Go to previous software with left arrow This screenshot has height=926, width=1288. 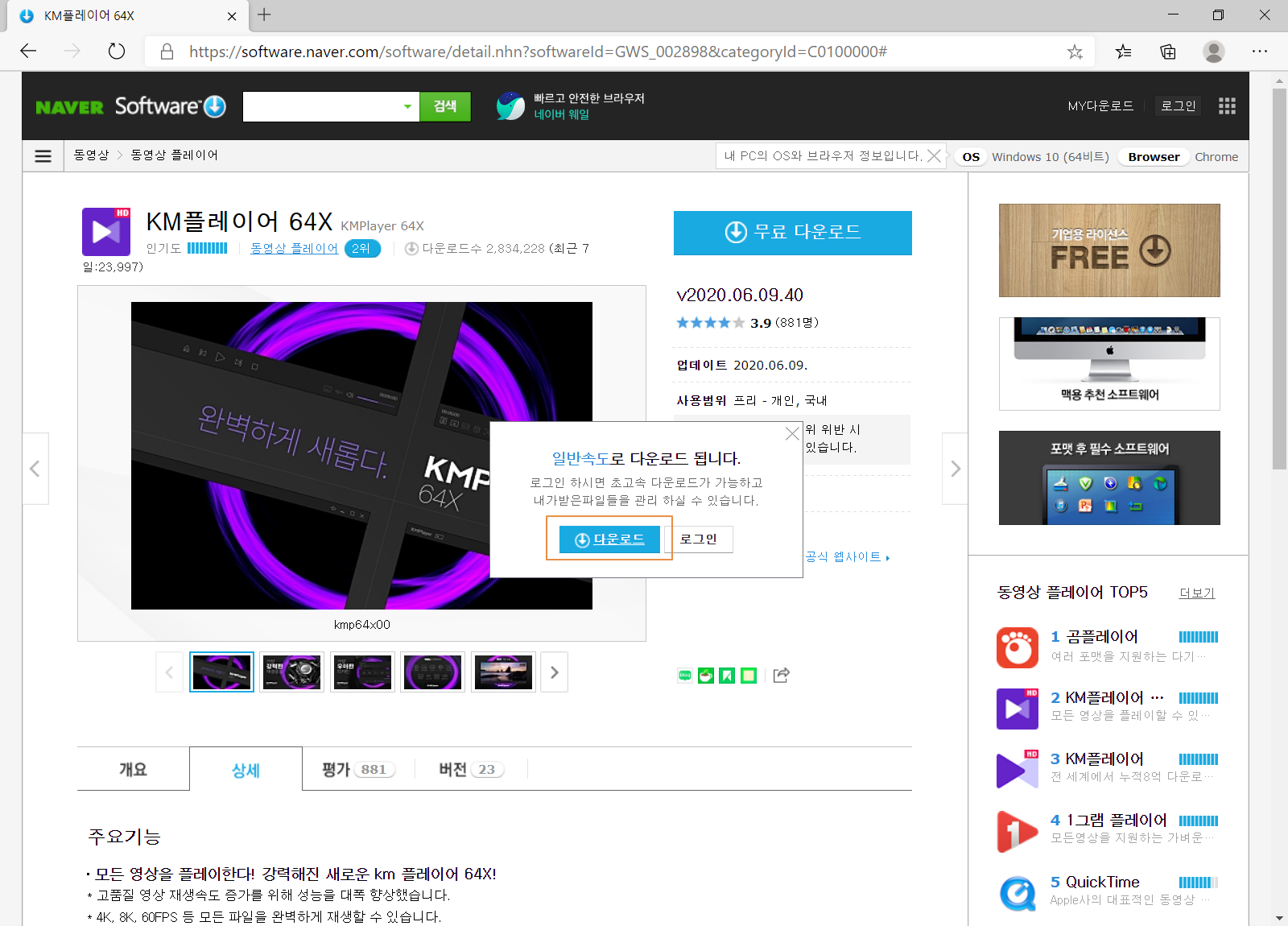(35, 469)
